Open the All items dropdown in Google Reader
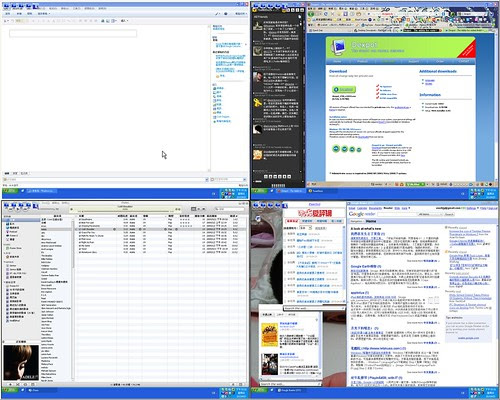 pos(431,214)
